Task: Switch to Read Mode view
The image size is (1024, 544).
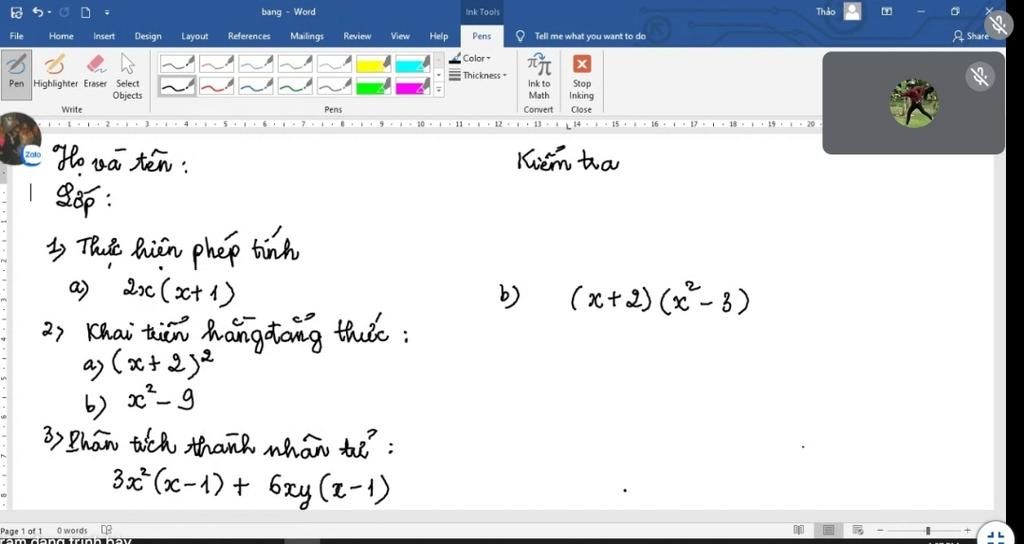Action: click(x=799, y=530)
